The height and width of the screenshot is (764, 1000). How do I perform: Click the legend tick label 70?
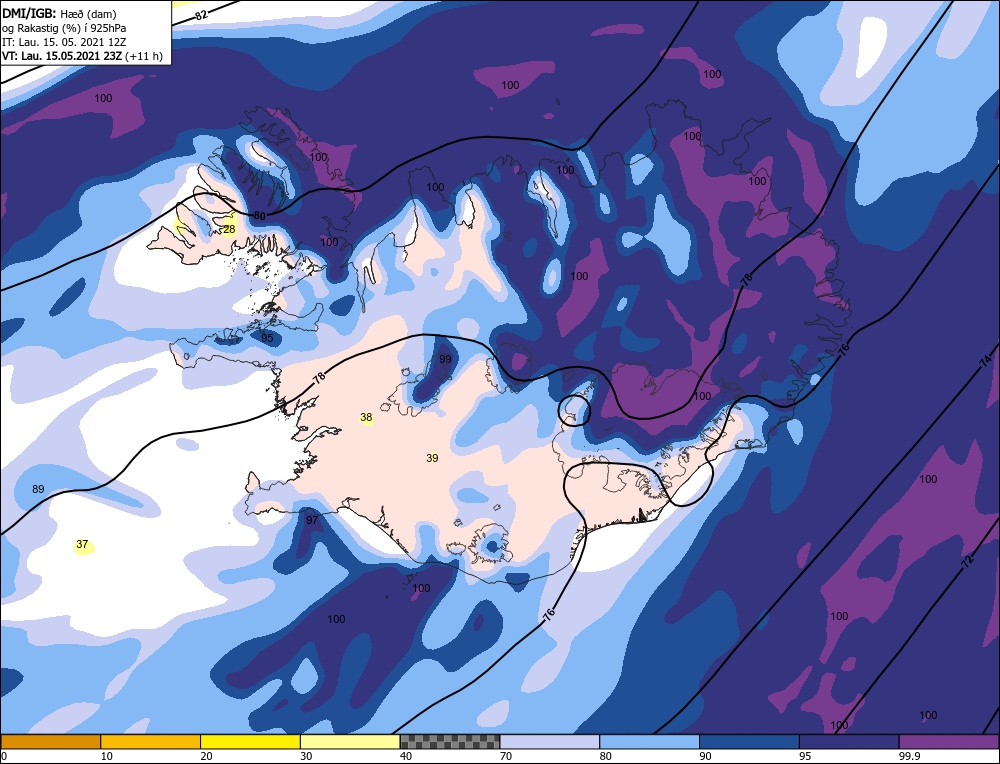[506, 756]
